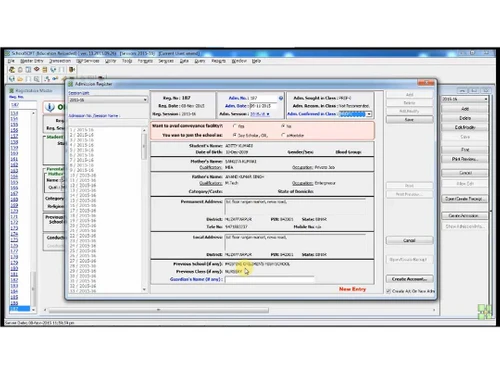This screenshot has width=500, height=375.
Task: Click inside the Permanent Address text box
Action: (x=295, y=207)
